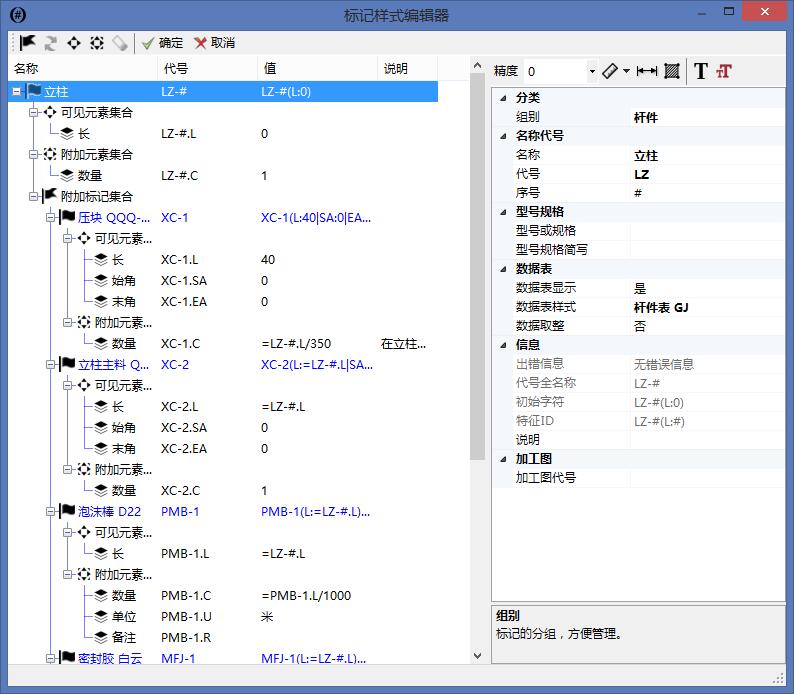
Task: Edit the 序号 value #
Action: click(707, 193)
